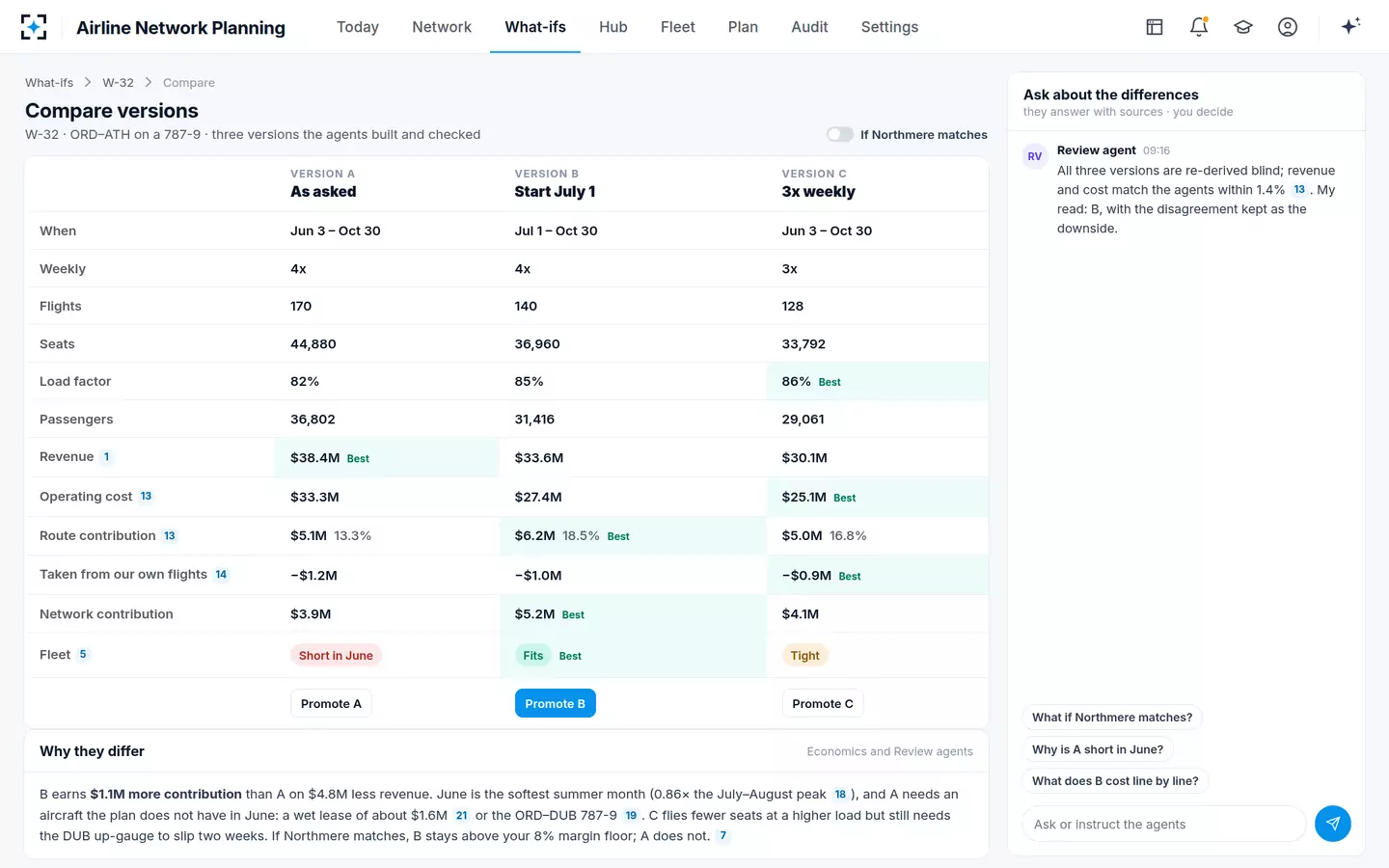1389x868 pixels.
Task: Open source reference 14 beside own flights row
Action: [221, 575]
